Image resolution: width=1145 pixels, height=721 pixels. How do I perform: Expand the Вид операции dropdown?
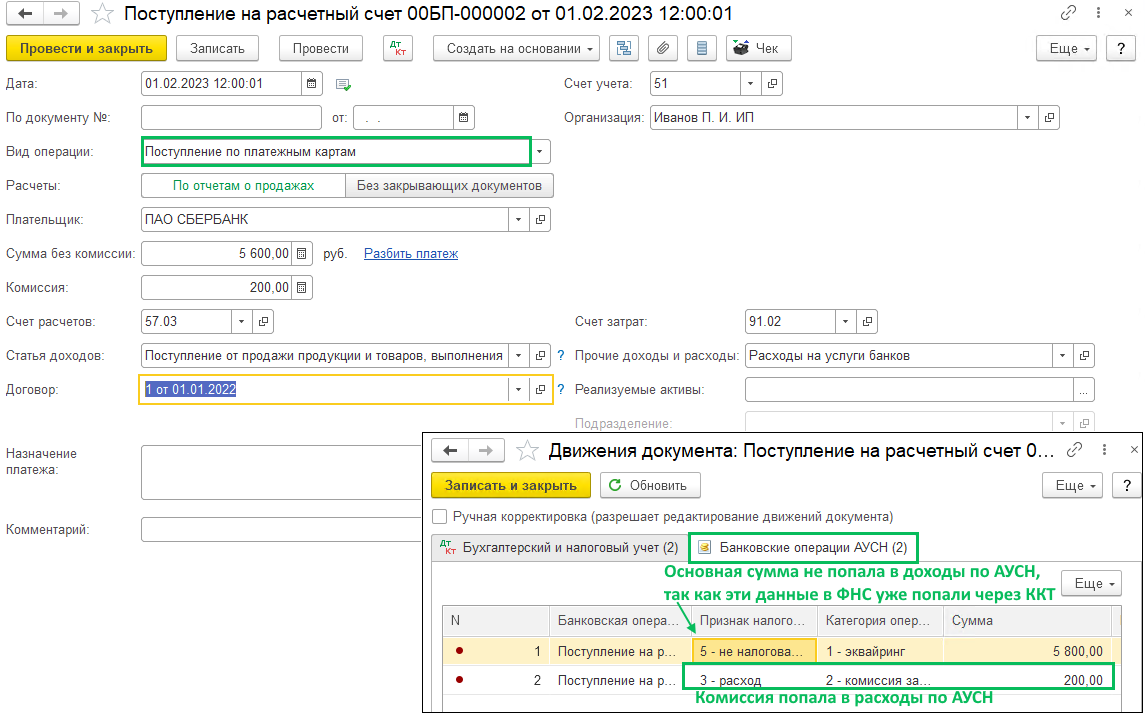540,152
